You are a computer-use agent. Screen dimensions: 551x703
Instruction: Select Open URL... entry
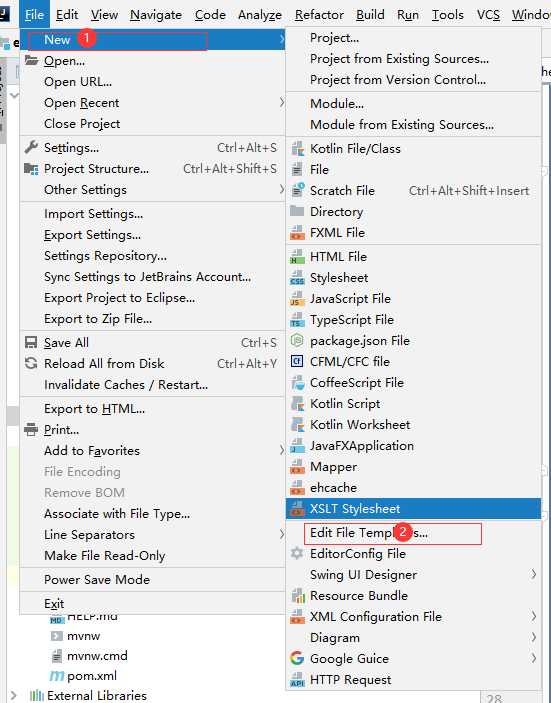coord(152,82)
